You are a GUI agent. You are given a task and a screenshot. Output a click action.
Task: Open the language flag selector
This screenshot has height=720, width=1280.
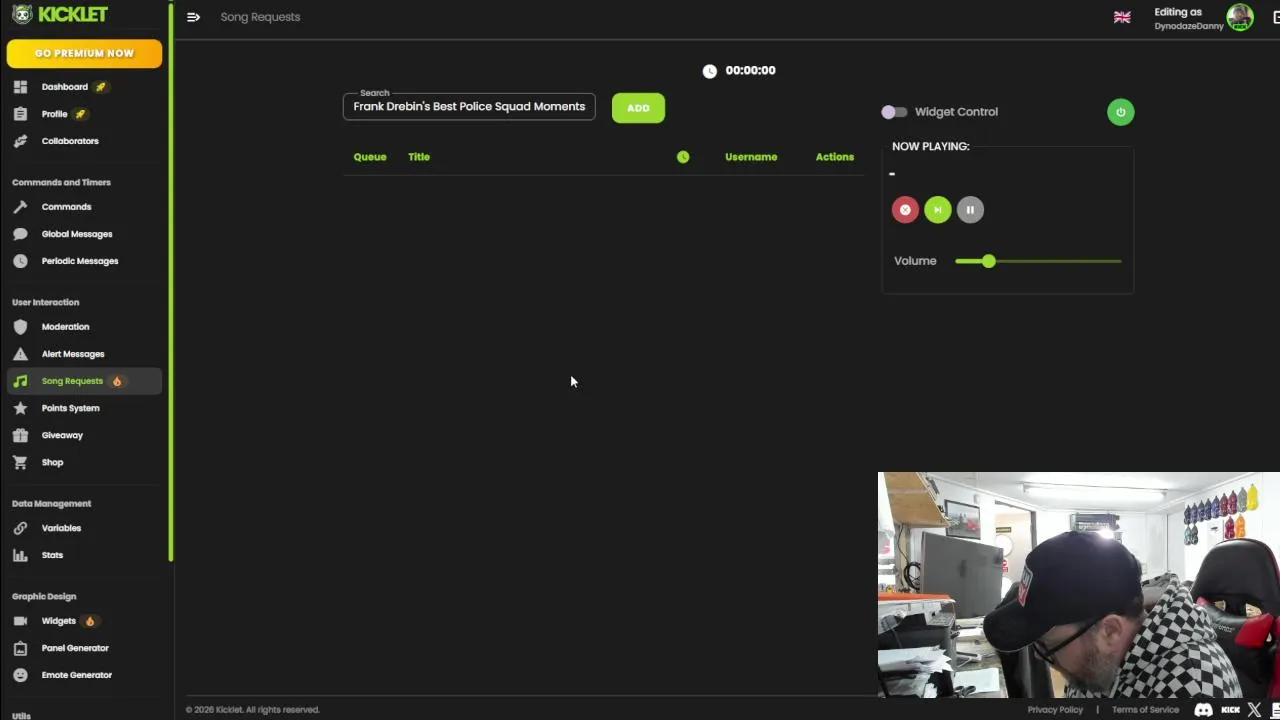tap(1122, 17)
